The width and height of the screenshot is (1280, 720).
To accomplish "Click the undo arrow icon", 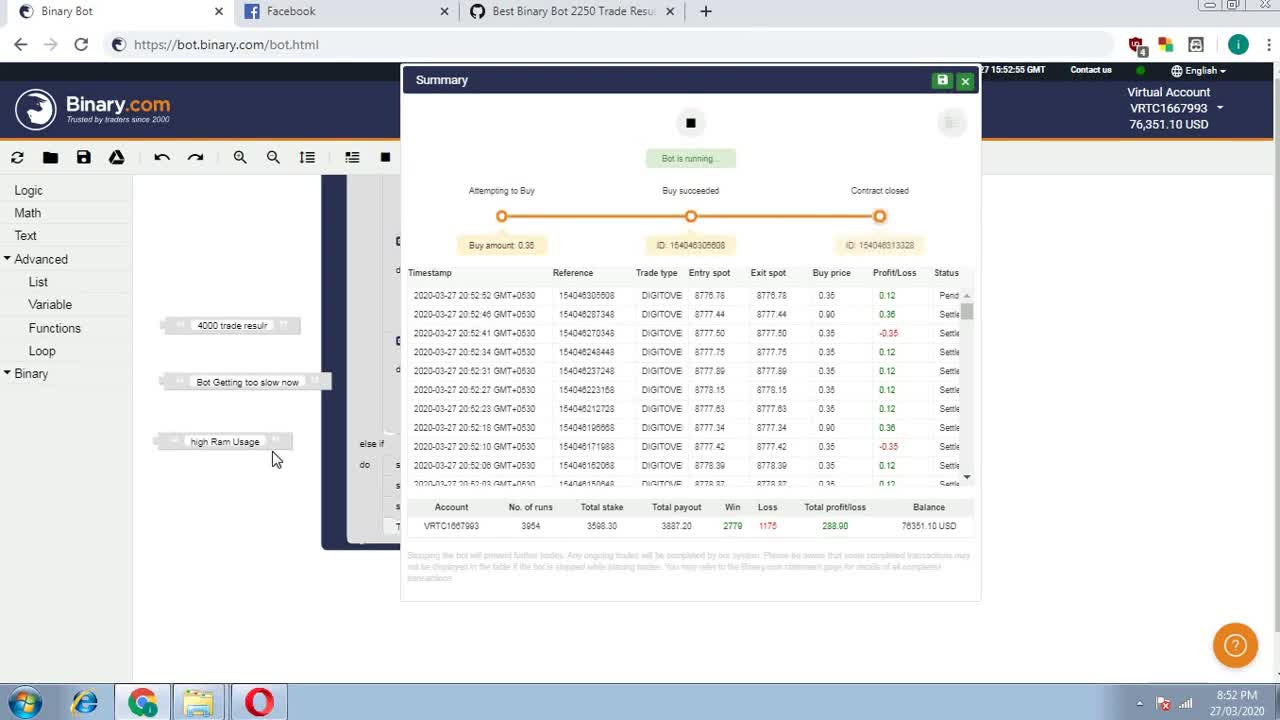I will (x=162, y=157).
